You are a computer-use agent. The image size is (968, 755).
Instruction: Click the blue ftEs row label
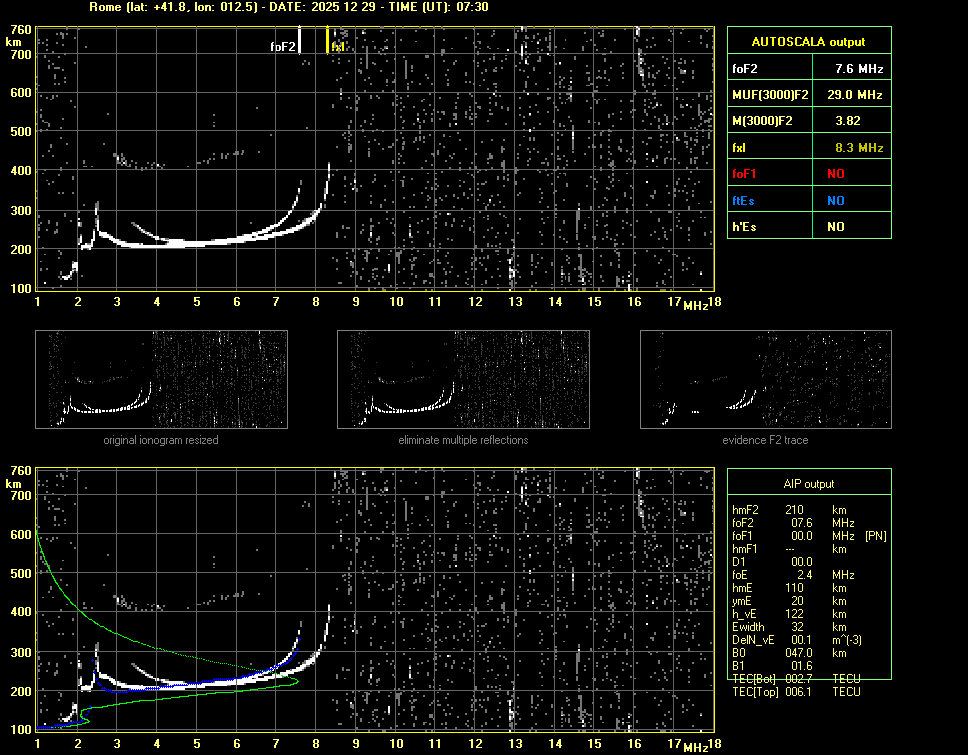click(x=744, y=200)
